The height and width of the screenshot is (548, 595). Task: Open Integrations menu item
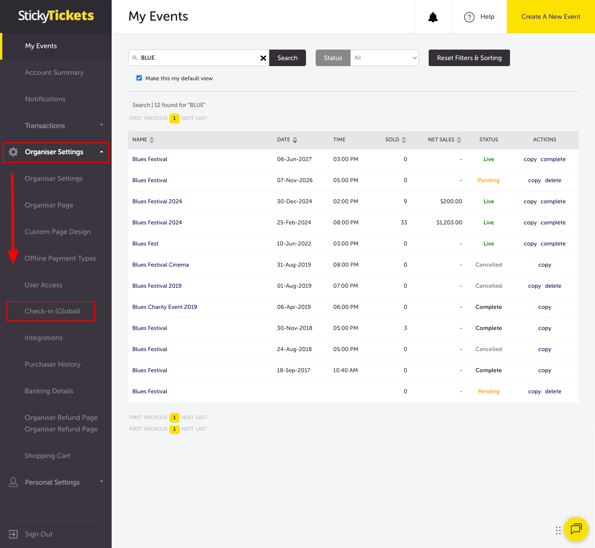(x=44, y=338)
